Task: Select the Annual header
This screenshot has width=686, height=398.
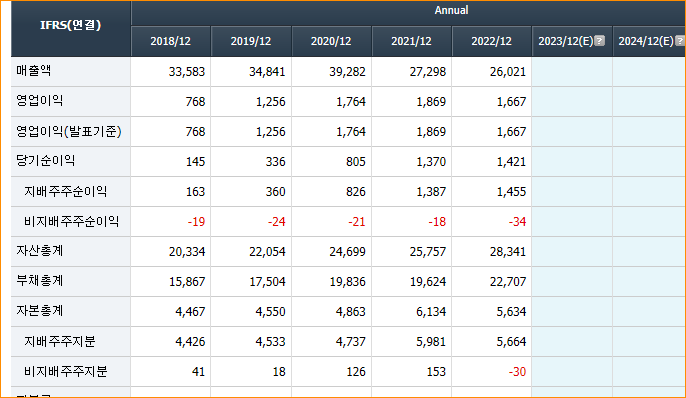Action: tap(452, 10)
